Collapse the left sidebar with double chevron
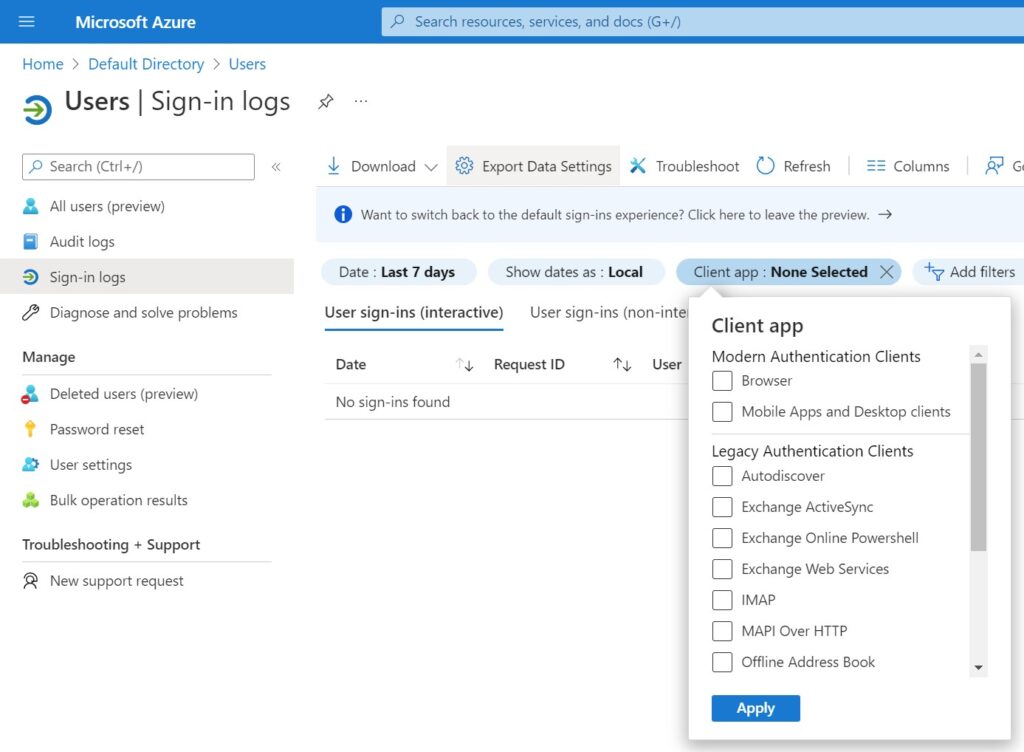Image resolution: width=1024 pixels, height=752 pixels. point(276,166)
